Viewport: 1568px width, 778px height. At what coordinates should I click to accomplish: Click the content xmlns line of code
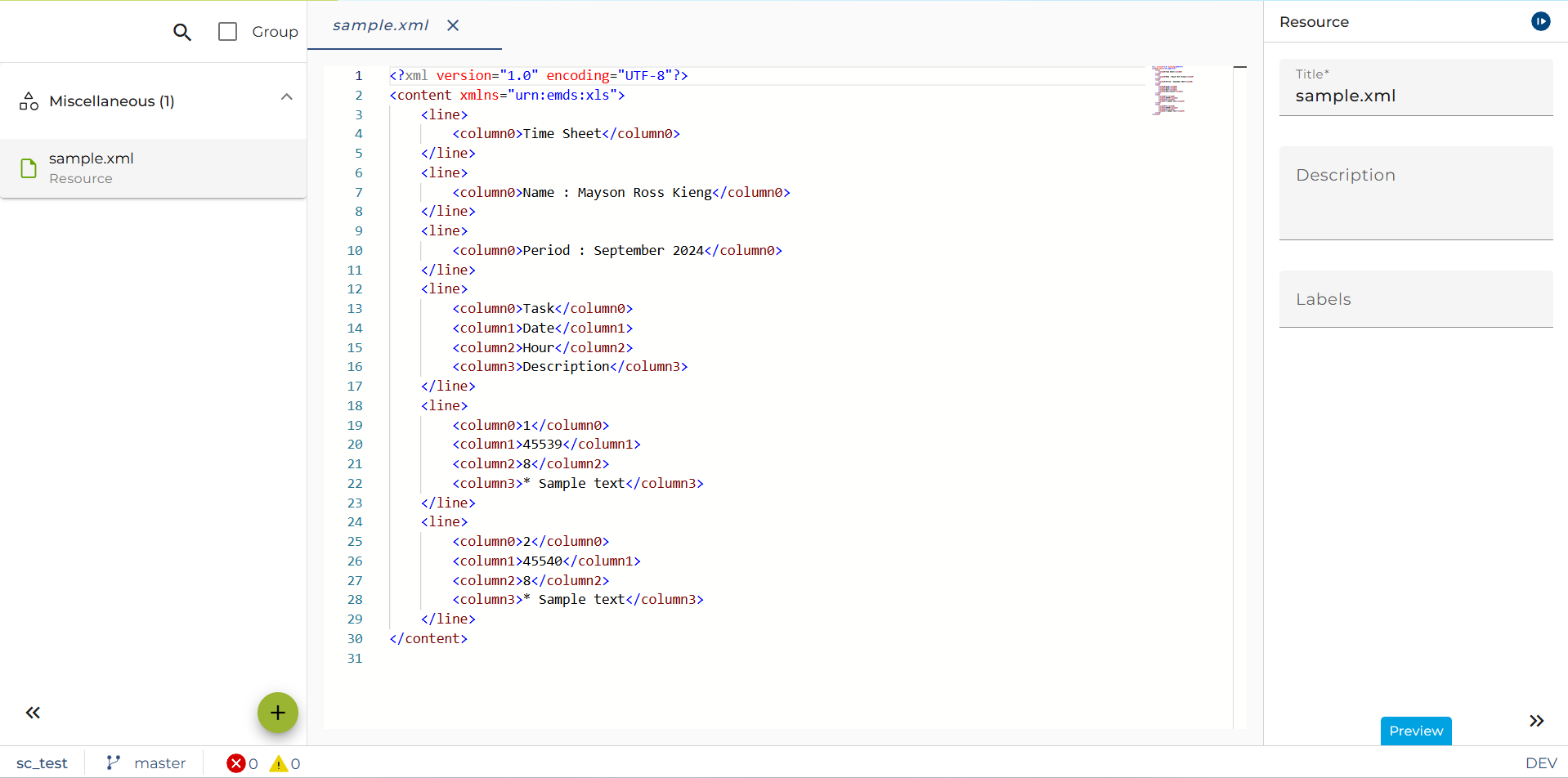pos(508,95)
